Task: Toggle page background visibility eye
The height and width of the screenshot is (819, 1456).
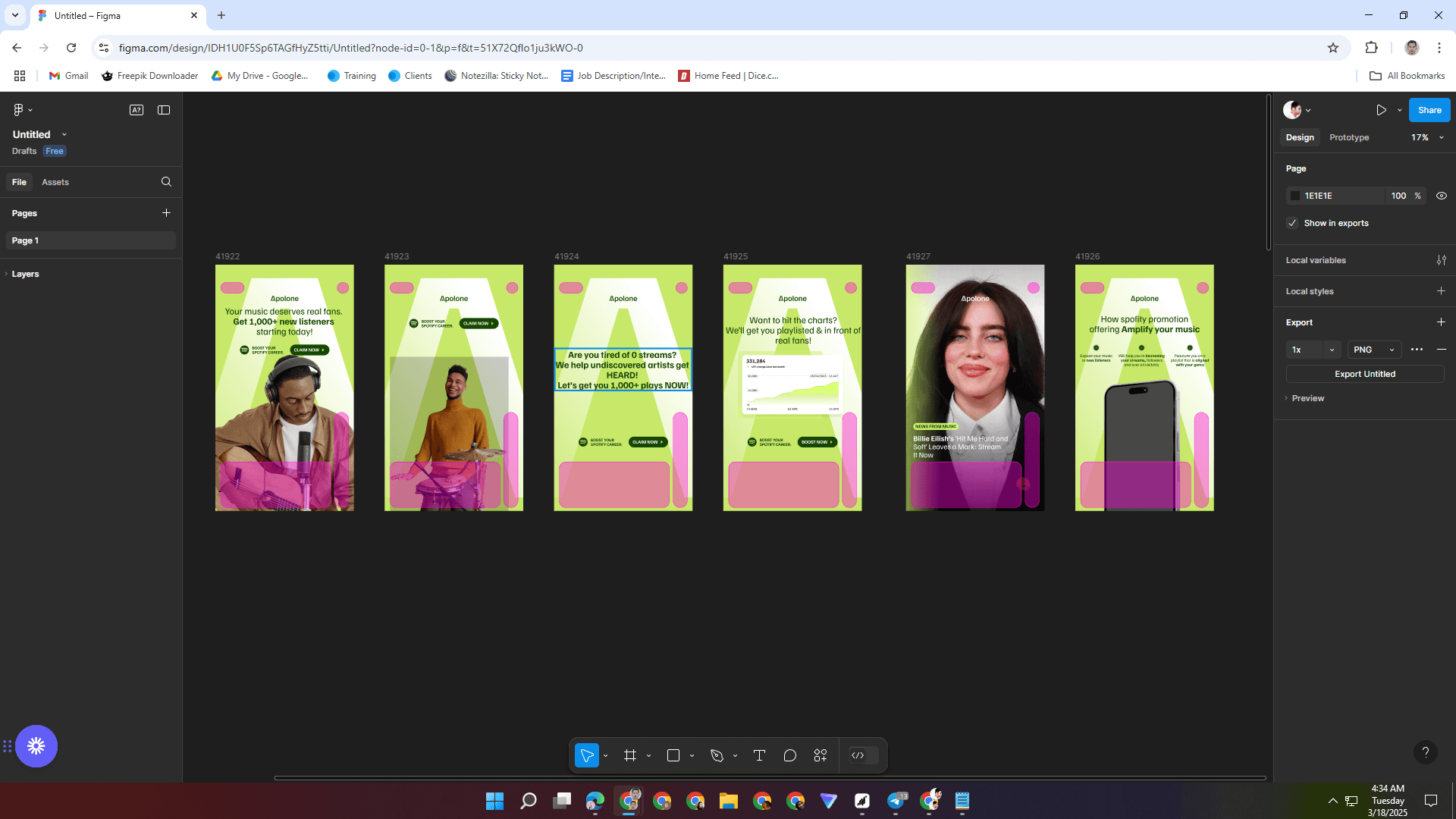Action: [1441, 196]
